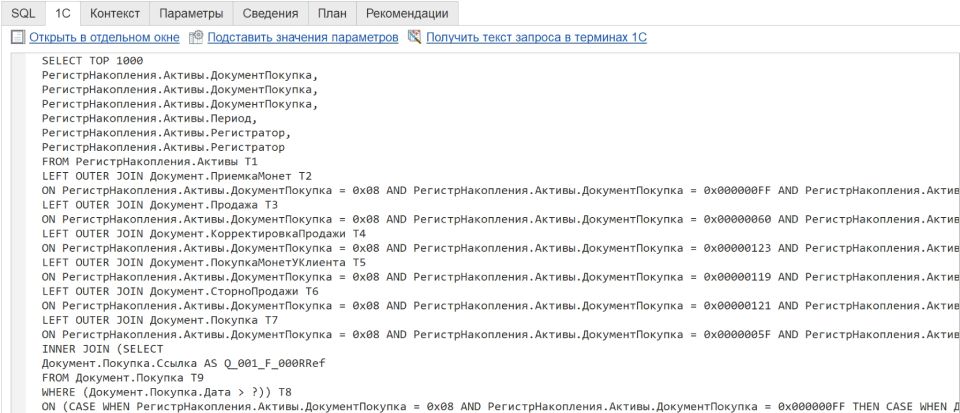Click the icon before 'Получить текст запроса'
Screen dimensions: 960x413
coord(414,37)
